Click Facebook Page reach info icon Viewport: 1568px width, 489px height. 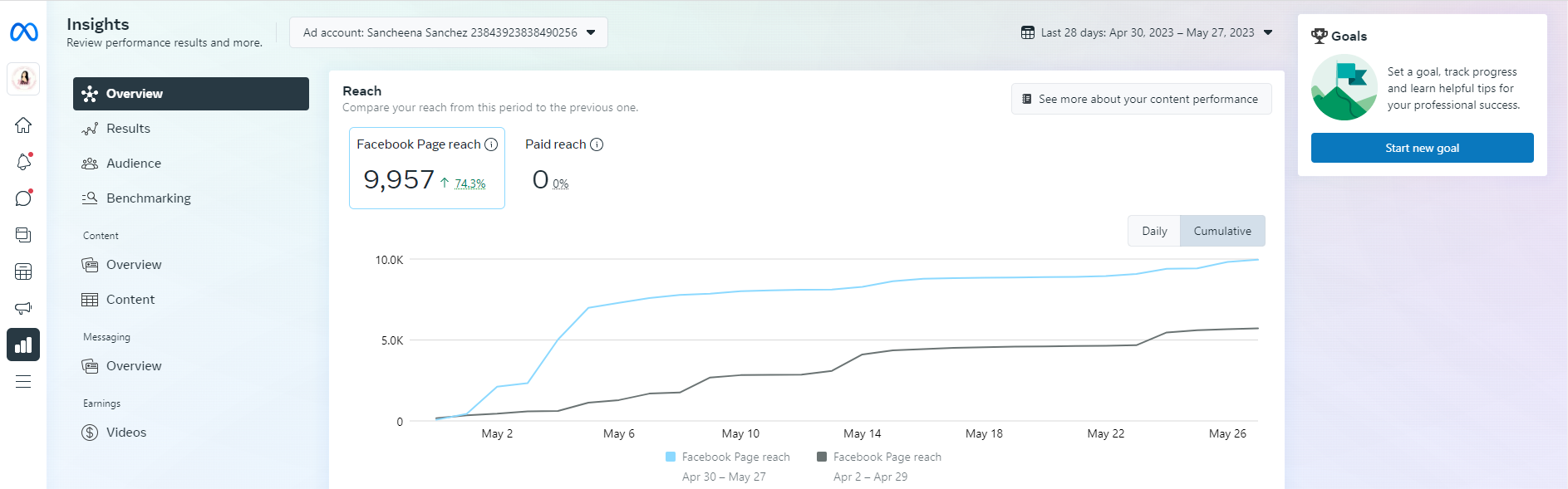pyautogui.click(x=491, y=144)
